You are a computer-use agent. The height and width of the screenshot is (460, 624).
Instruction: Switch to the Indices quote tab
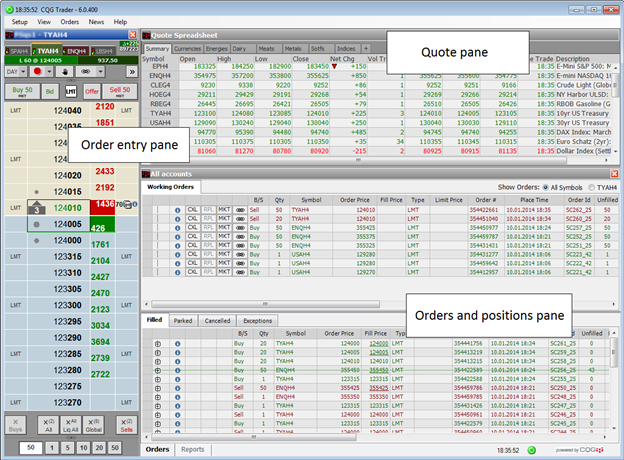point(346,49)
